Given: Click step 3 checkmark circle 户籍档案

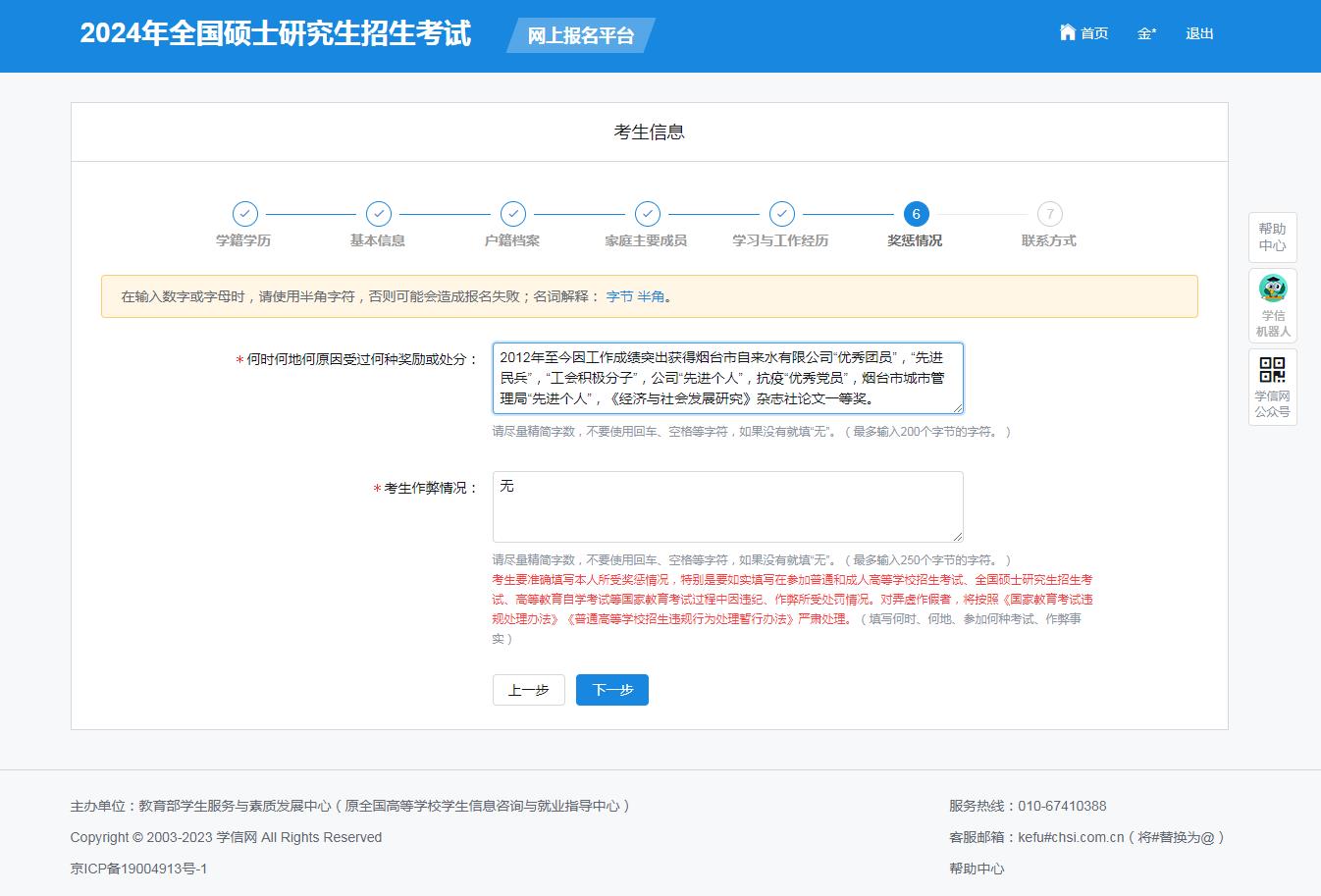Looking at the screenshot, I should [x=513, y=214].
